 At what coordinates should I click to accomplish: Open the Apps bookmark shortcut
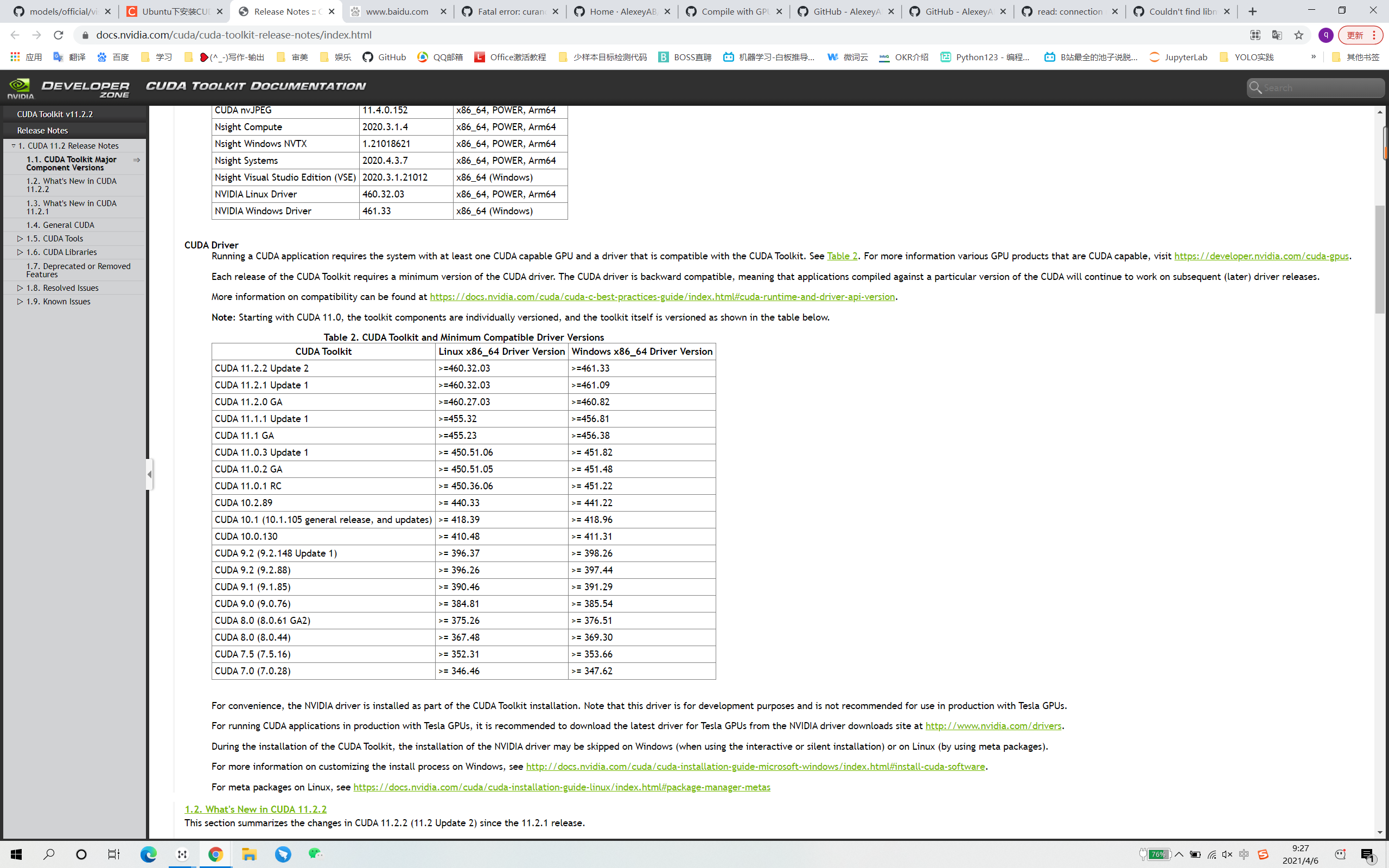click(x=27, y=57)
